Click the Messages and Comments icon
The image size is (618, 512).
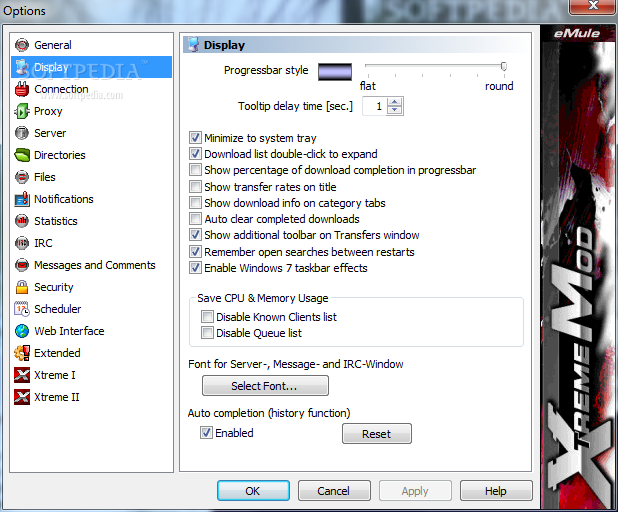pyautogui.click(x=22, y=265)
